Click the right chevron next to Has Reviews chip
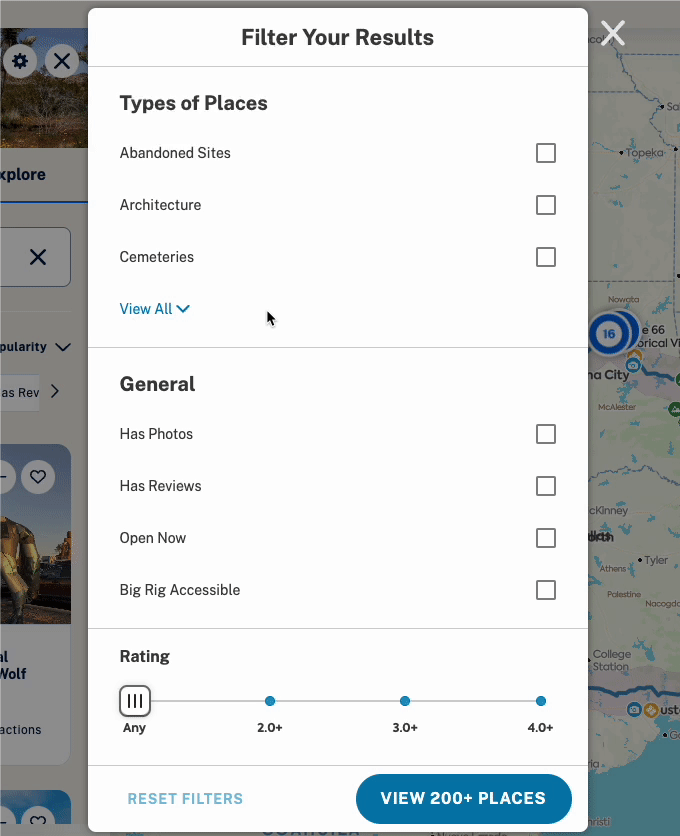 [54, 392]
